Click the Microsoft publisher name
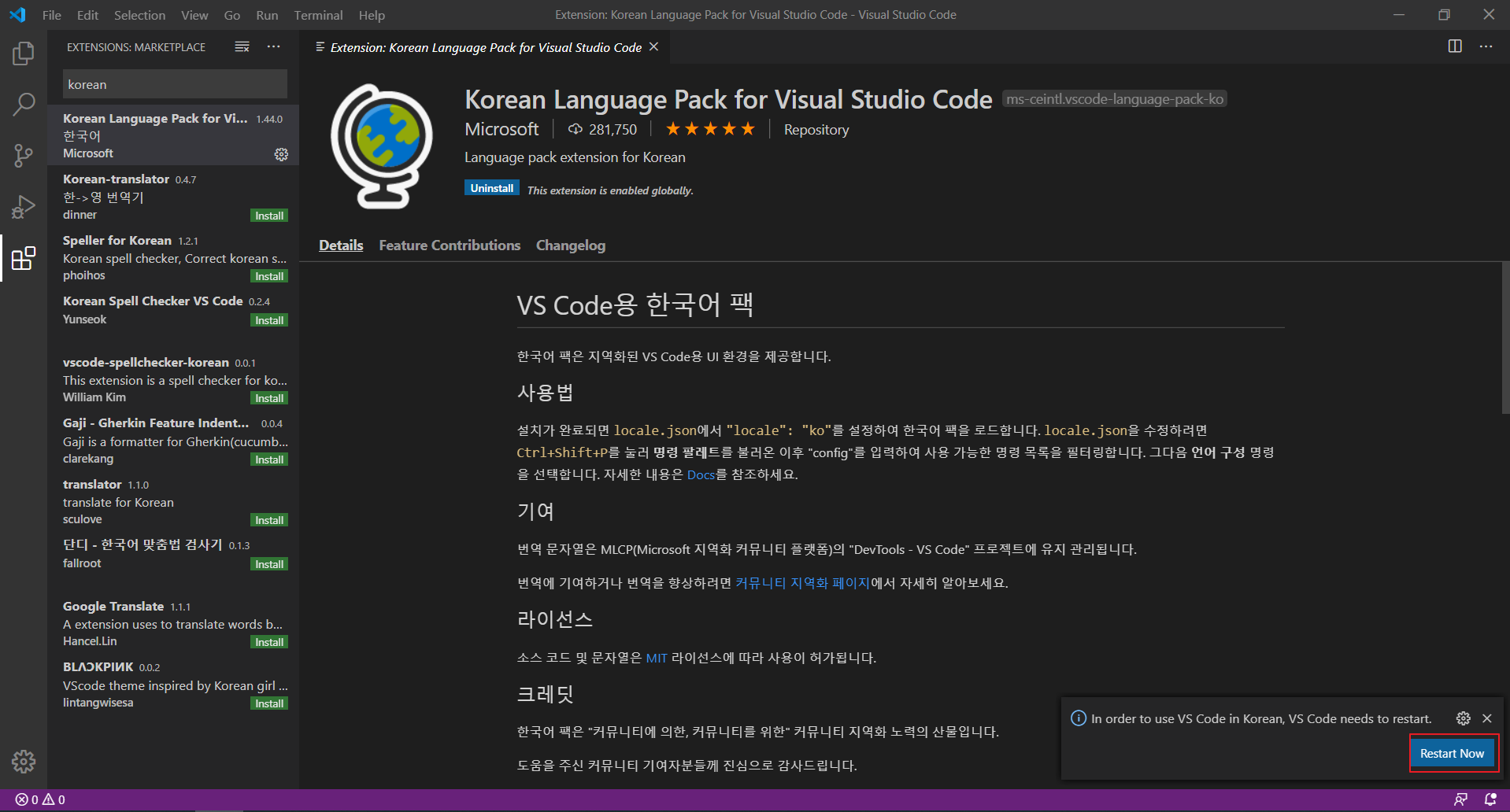1510x812 pixels. 501,129
